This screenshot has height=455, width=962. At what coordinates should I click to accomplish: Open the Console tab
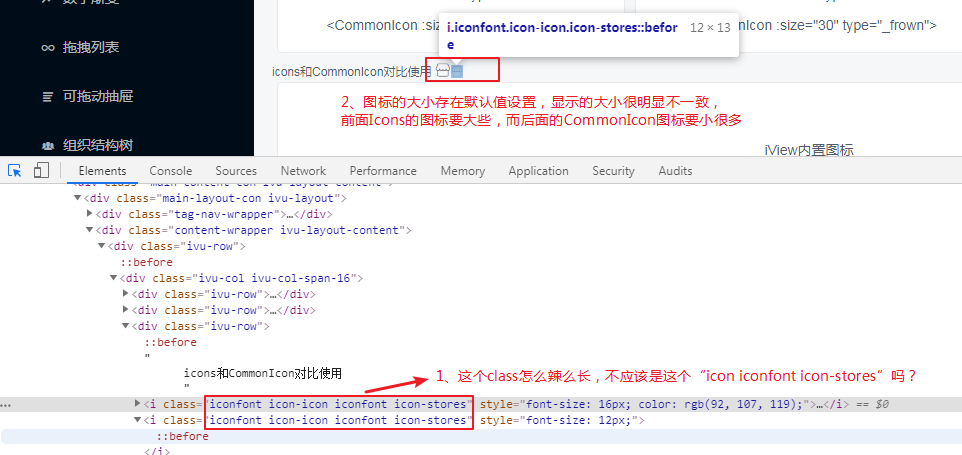(x=171, y=171)
